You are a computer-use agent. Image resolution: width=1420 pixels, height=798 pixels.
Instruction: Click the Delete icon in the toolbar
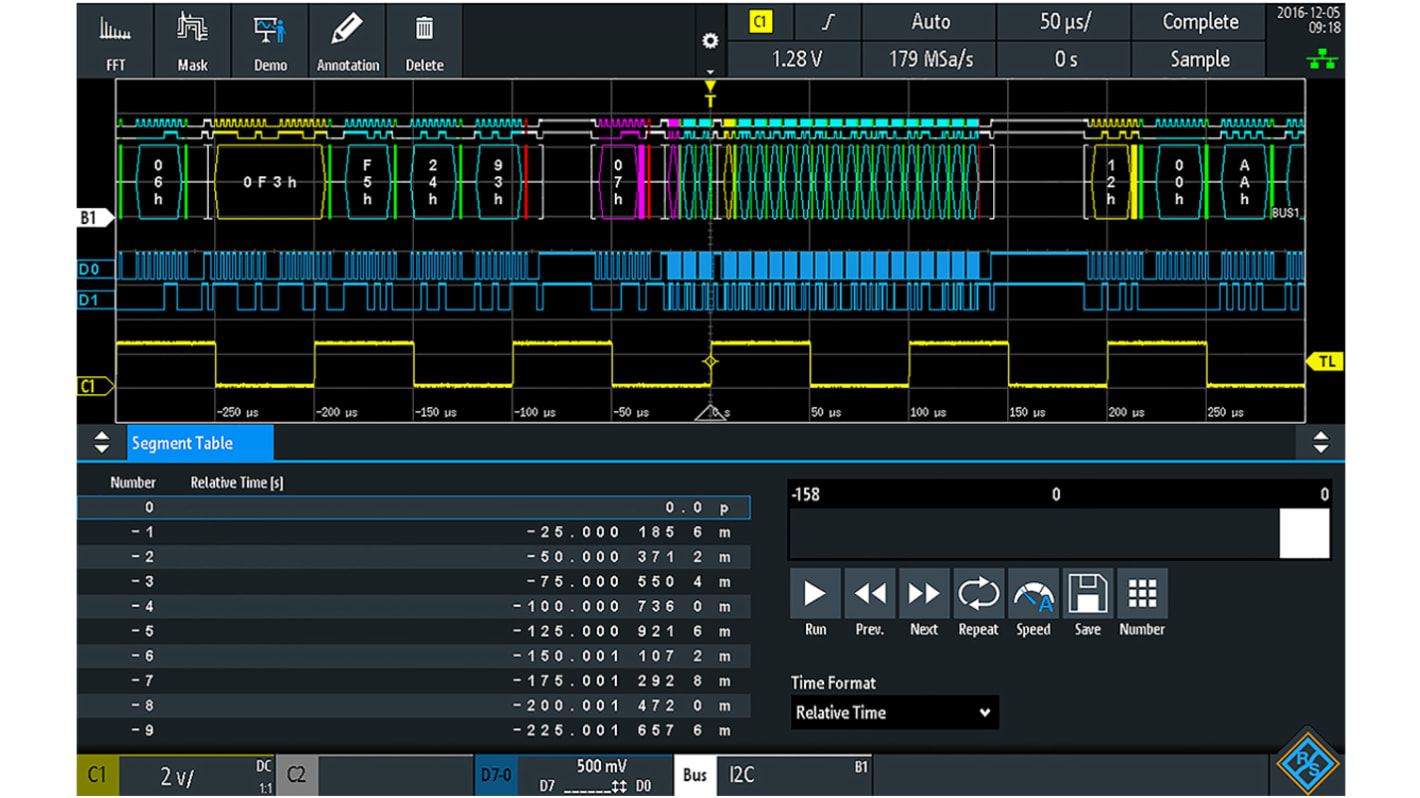[x=424, y=40]
